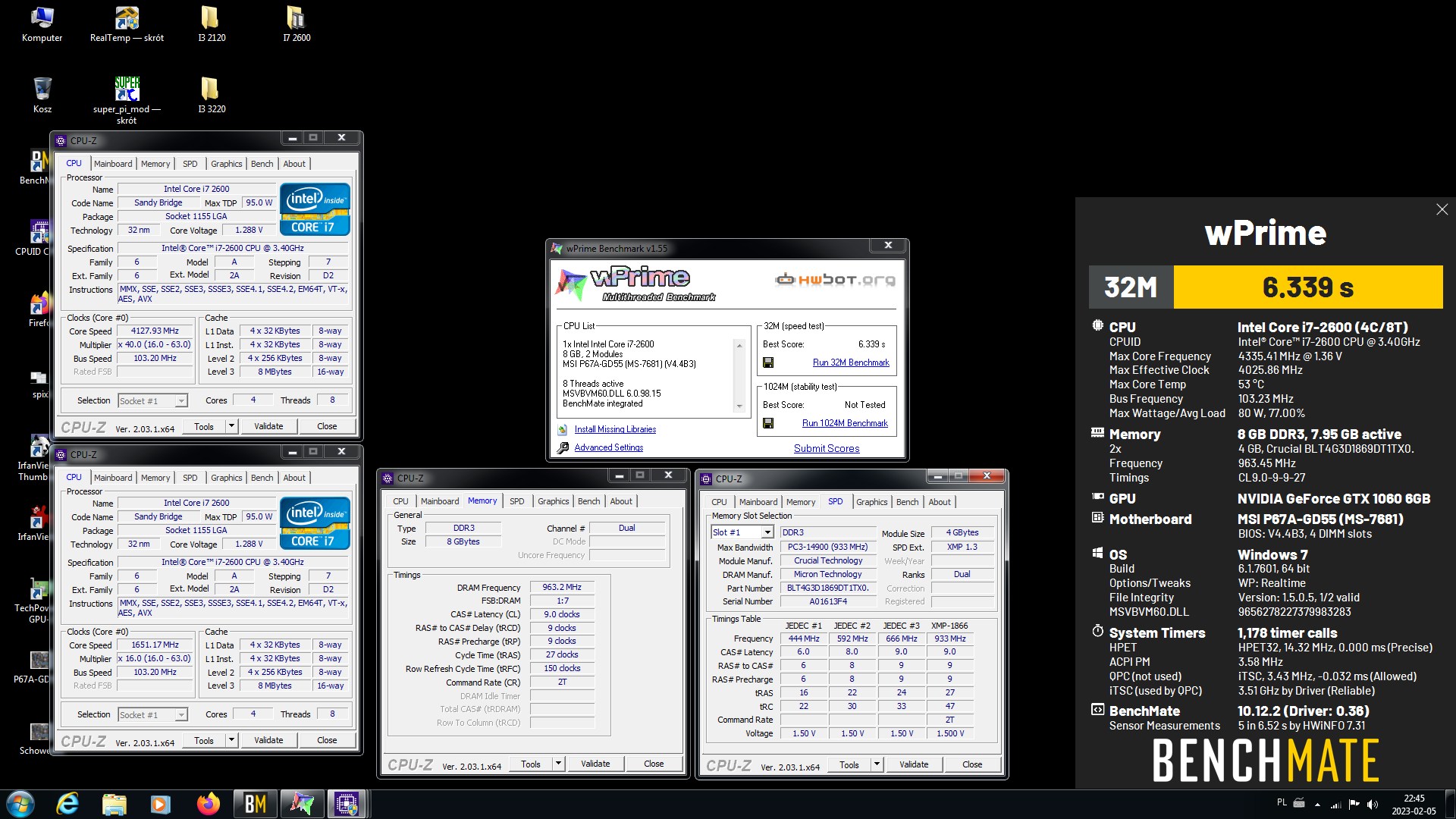1456x819 pixels.
Task: Open Tools dropdown arrow in top CPU-Z window
Action: click(231, 426)
